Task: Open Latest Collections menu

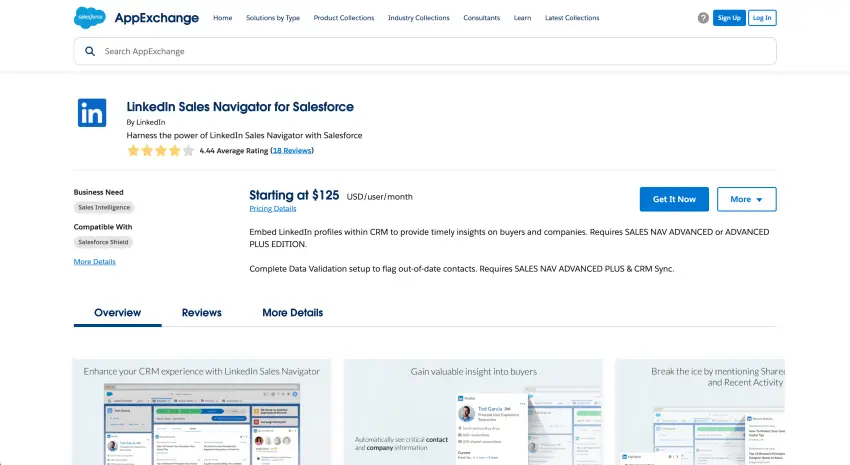Action: click(572, 18)
